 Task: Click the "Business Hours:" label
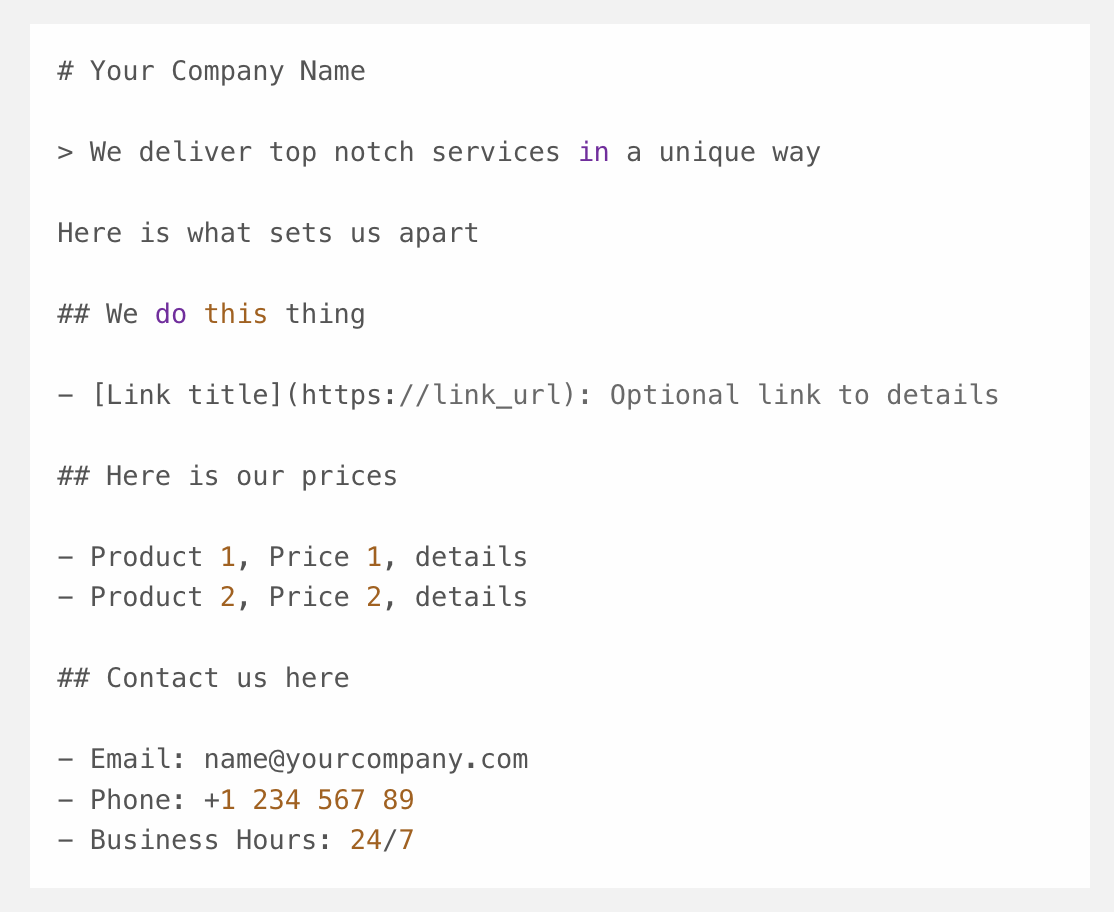[x=211, y=840]
